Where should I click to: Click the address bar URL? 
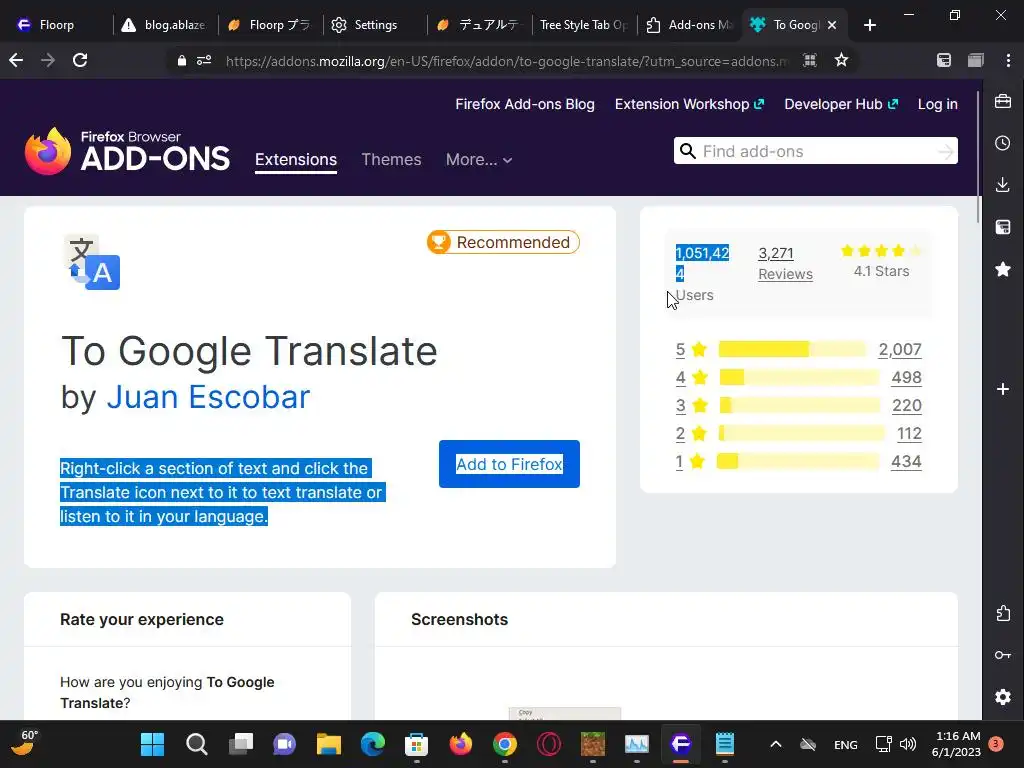click(x=507, y=61)
